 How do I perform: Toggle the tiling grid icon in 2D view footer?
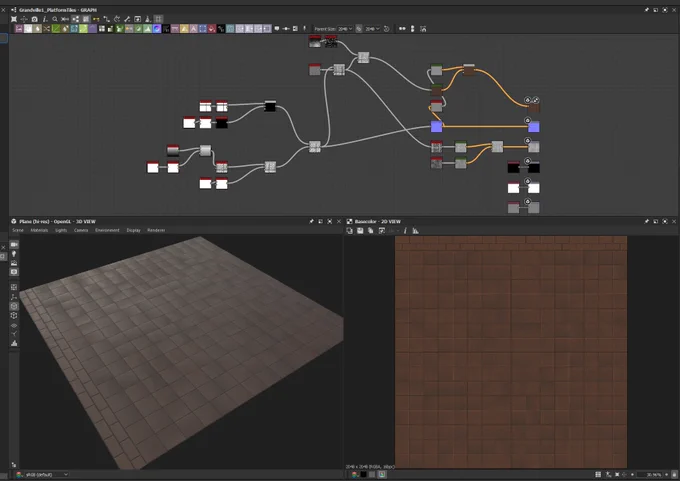pyautogui.click(x=598, y=474)
